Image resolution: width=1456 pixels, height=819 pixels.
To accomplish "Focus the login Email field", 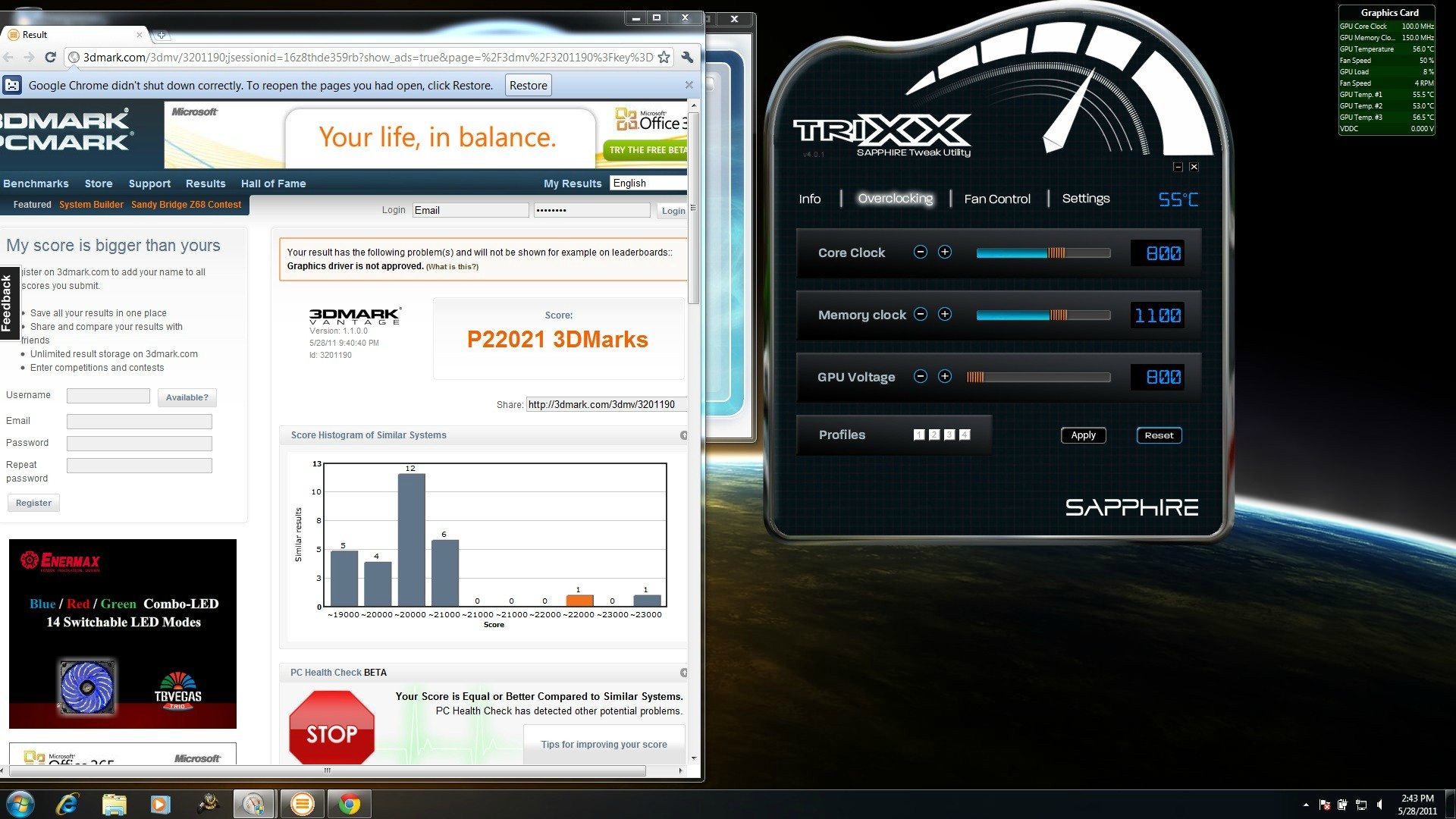I will click(x=470, y=210).
